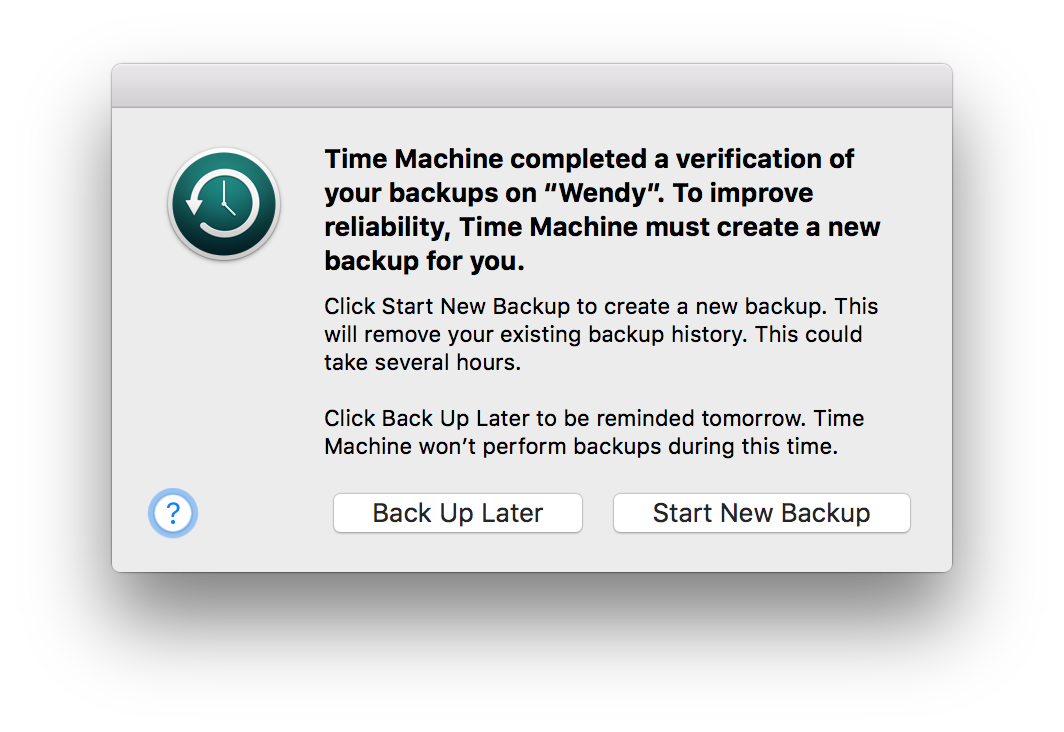Viewport: 1064px width, 732px height.
Task: Choose Back Up Later
Action: (x=457, y=513)
